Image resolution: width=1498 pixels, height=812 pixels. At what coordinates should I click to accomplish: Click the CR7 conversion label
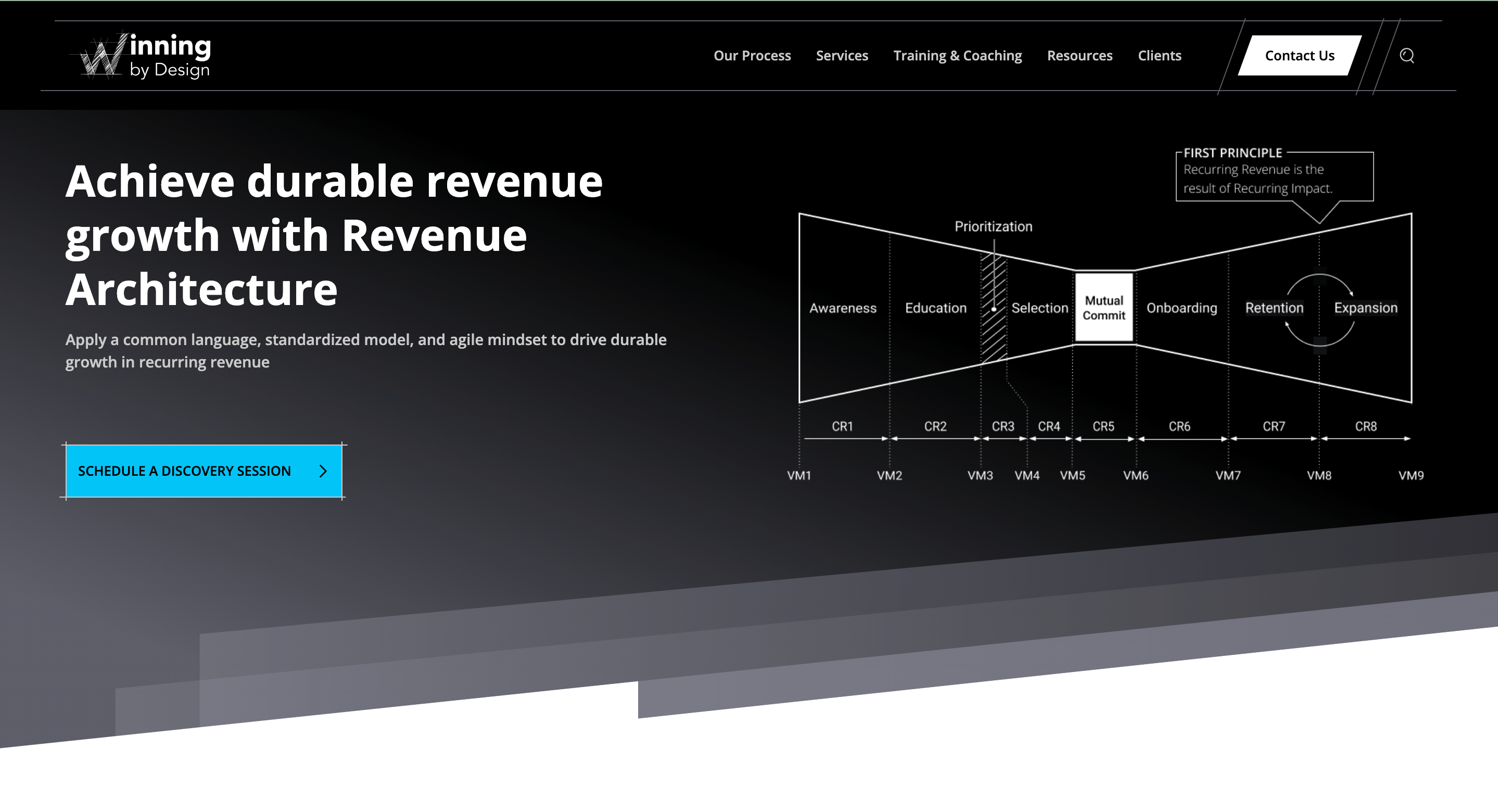pyautogui.click(x=1274, y=426)
